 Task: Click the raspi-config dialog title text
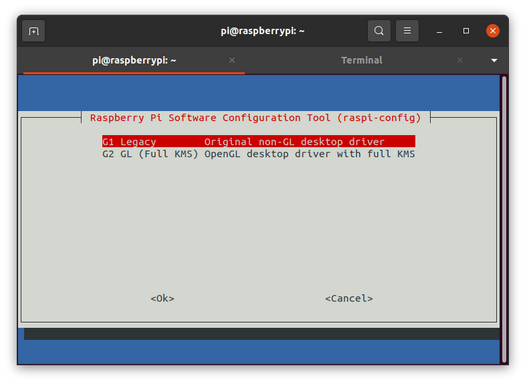pyautogui.click(x=255, y=118)
